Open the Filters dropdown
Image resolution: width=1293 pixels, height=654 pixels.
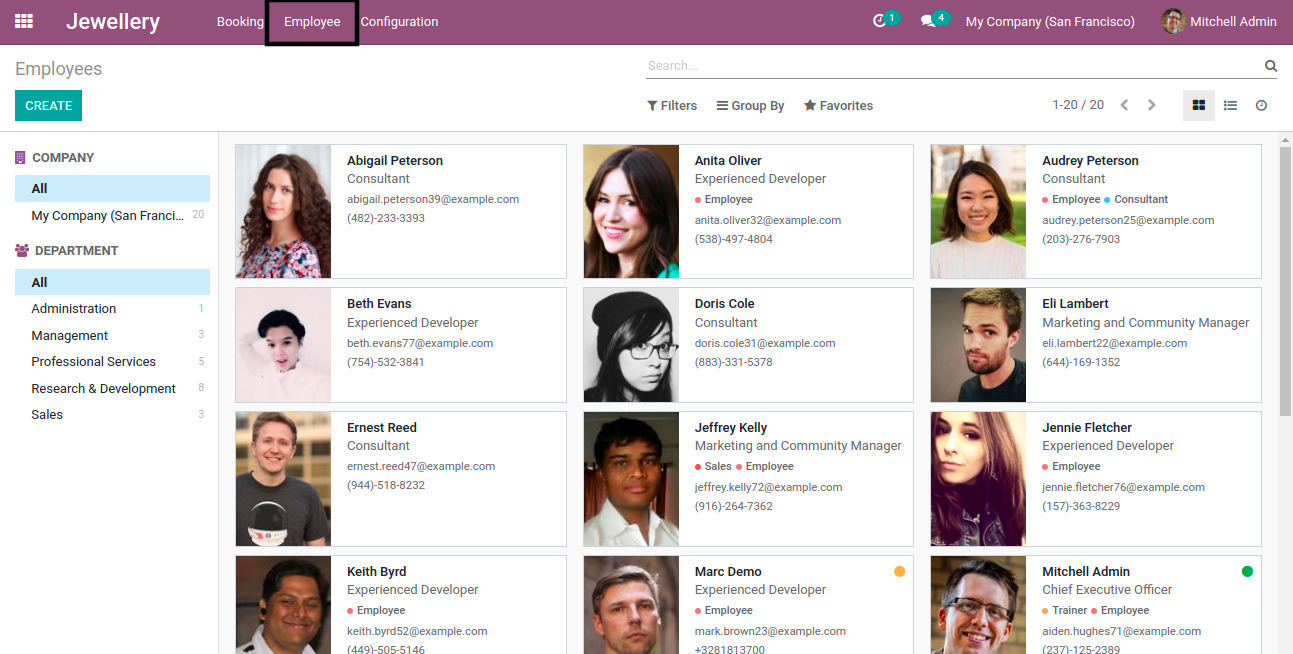tap(672, 105)
